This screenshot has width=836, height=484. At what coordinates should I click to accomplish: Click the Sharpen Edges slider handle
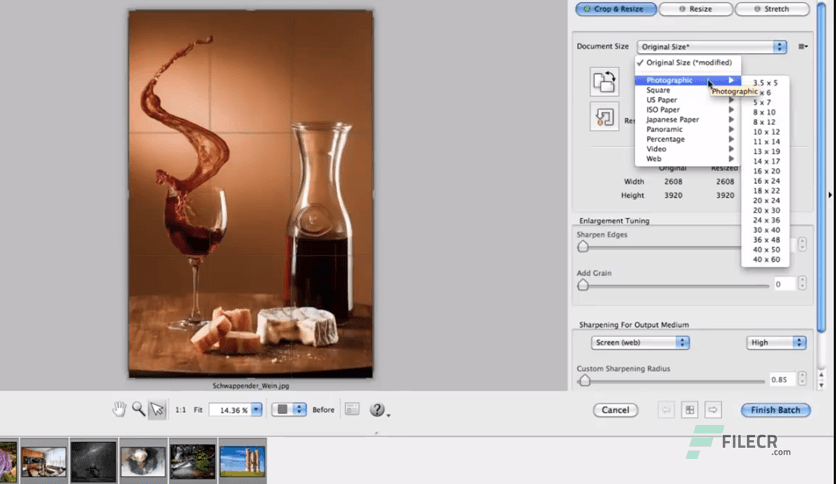583,246
